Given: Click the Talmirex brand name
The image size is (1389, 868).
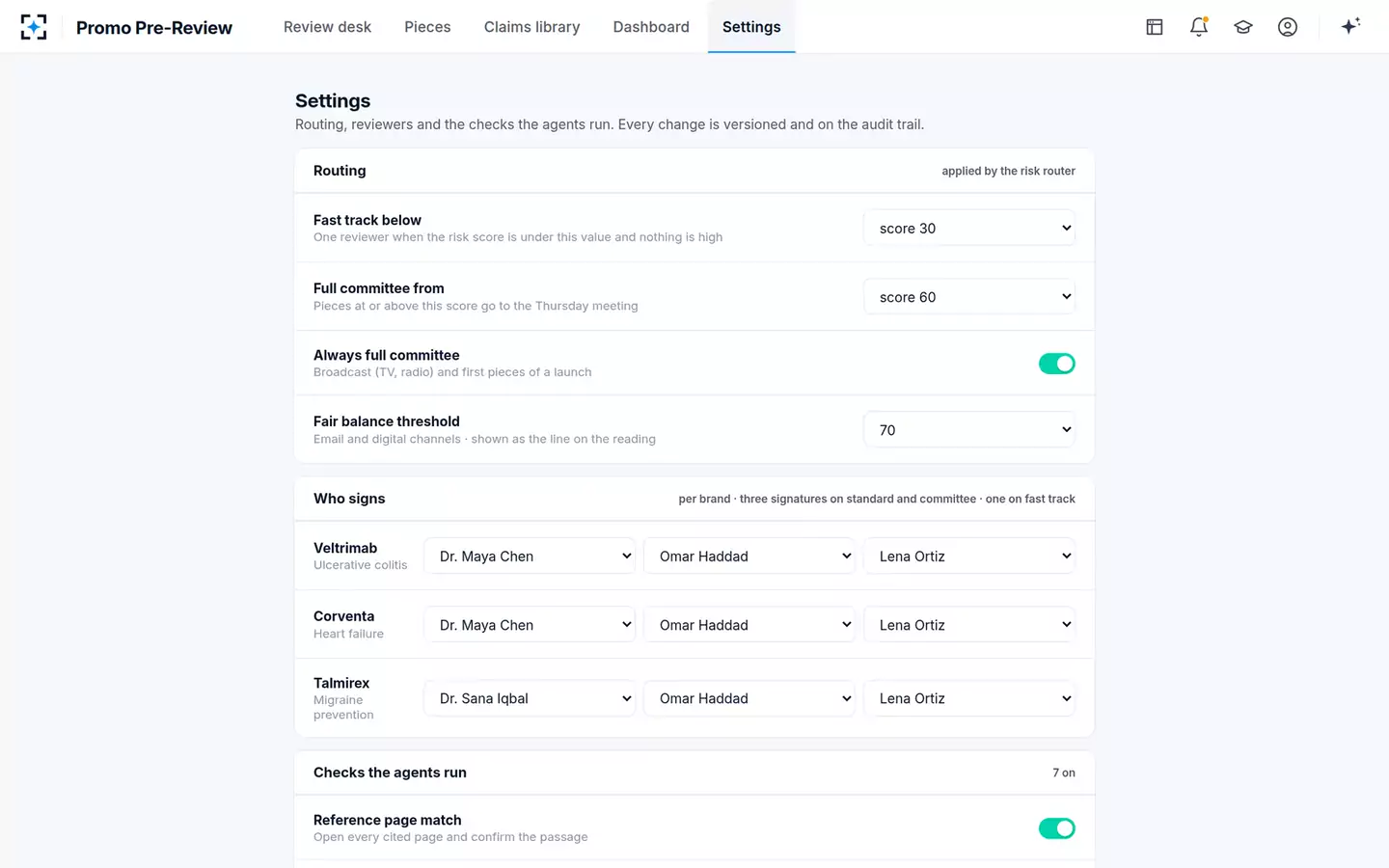Looking at the screenshot, I should (341, 683).
